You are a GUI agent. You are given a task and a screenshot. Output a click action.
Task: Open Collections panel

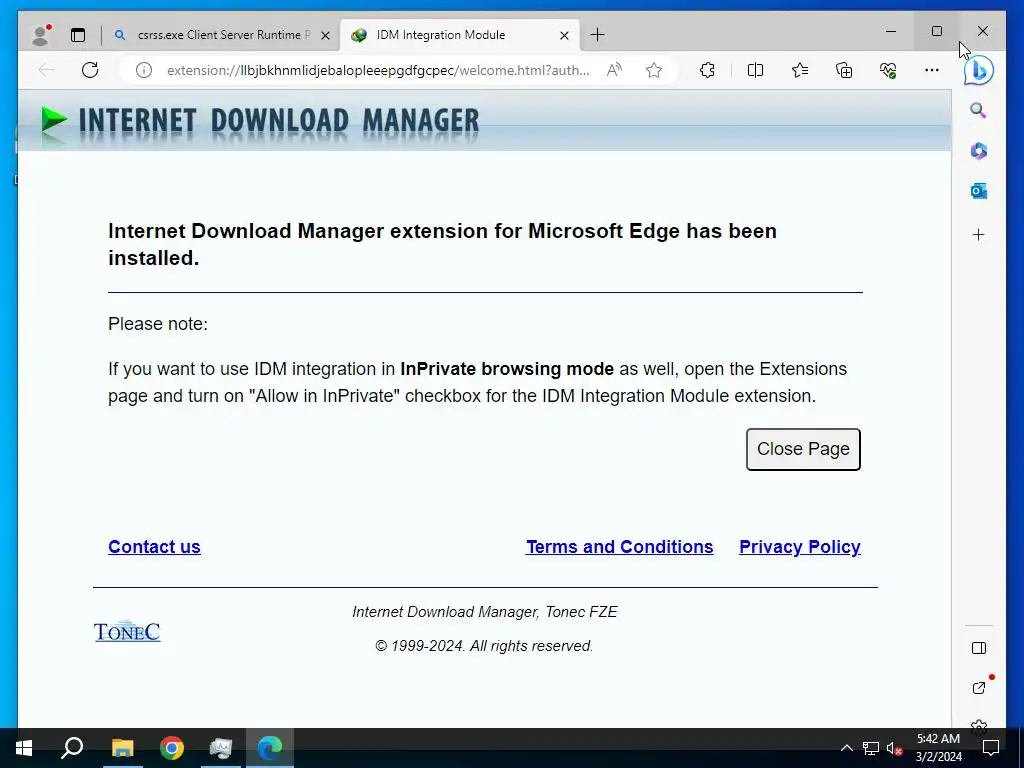pos(844,70)
